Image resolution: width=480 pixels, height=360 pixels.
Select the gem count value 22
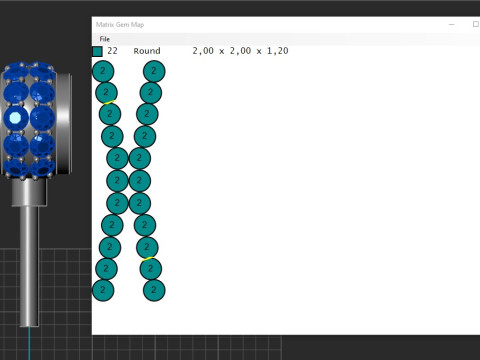click(112, 51)
